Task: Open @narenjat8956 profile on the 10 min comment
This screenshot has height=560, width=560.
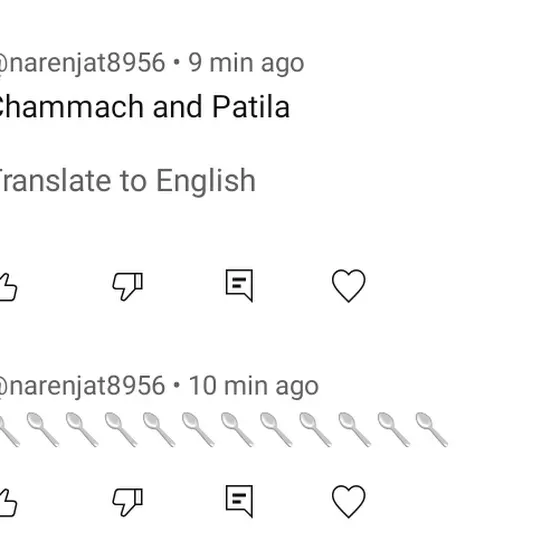Action: click(x=82, y=386)
